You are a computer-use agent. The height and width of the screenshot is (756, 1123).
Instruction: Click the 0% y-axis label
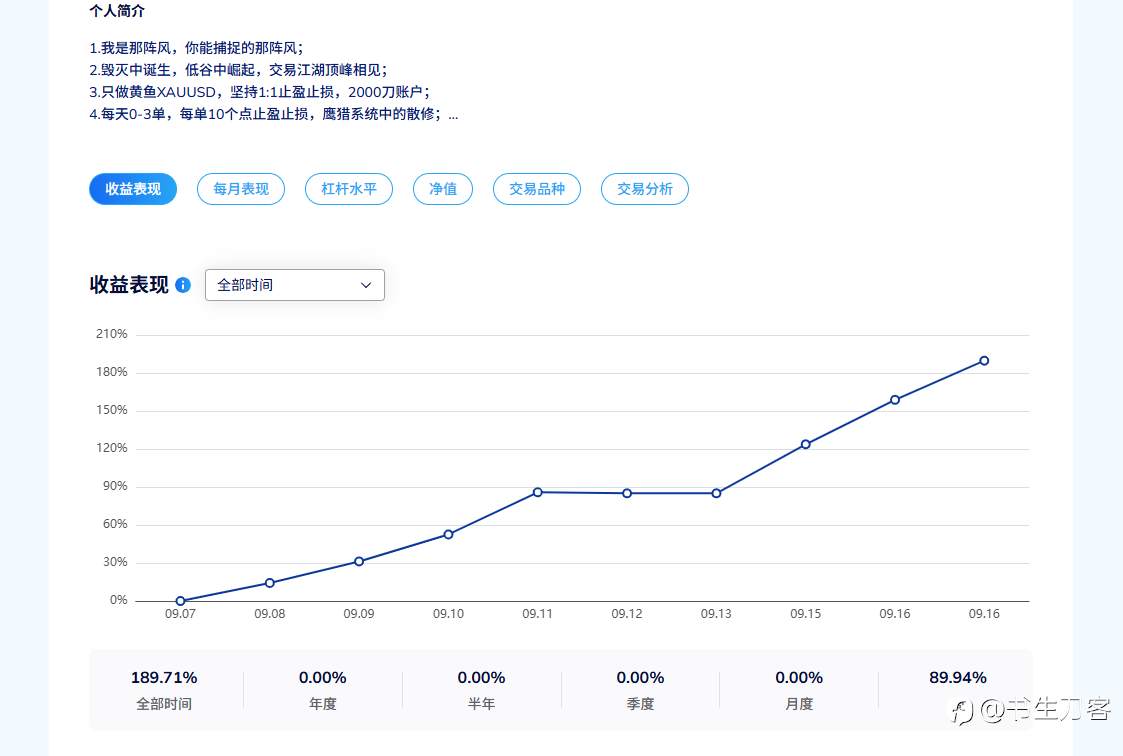click(119, 600)
